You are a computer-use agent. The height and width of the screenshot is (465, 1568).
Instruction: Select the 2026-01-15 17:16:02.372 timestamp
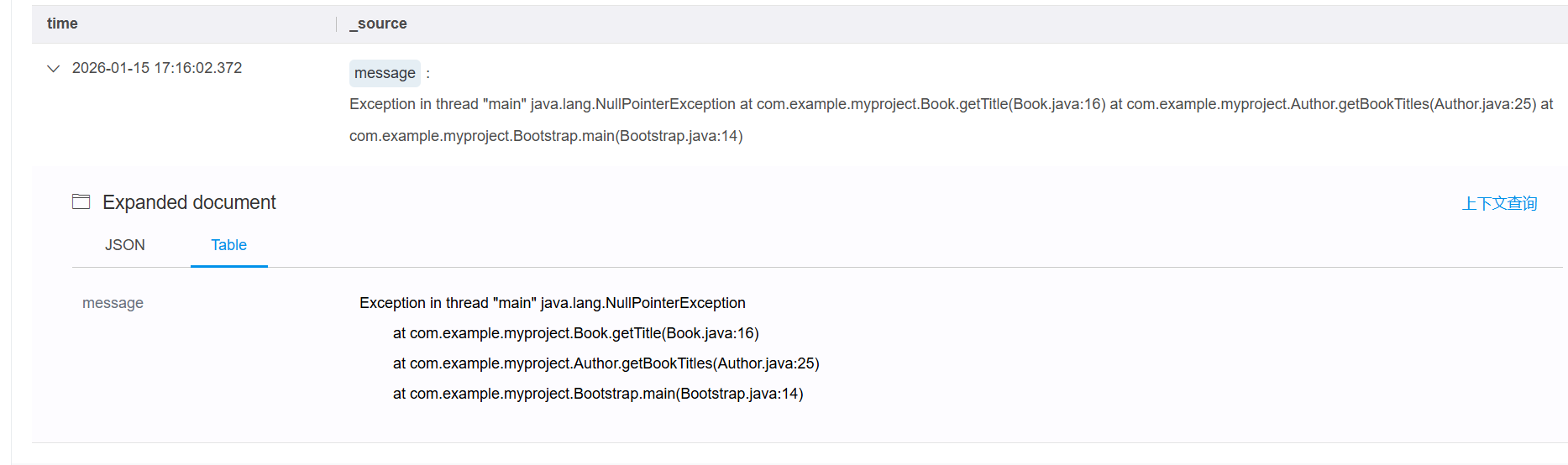pyautogui.click(x=157, y=68)
